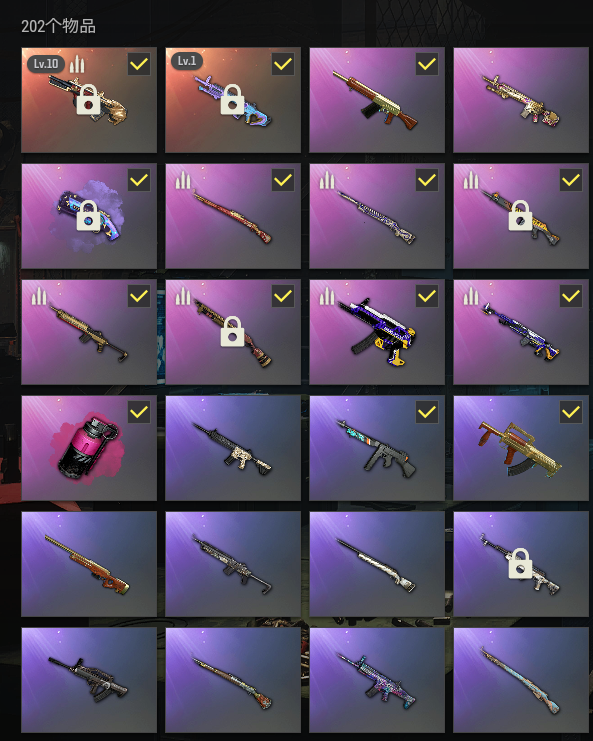Select the gold ornate machine gun without checkmark

pos(521,100)
